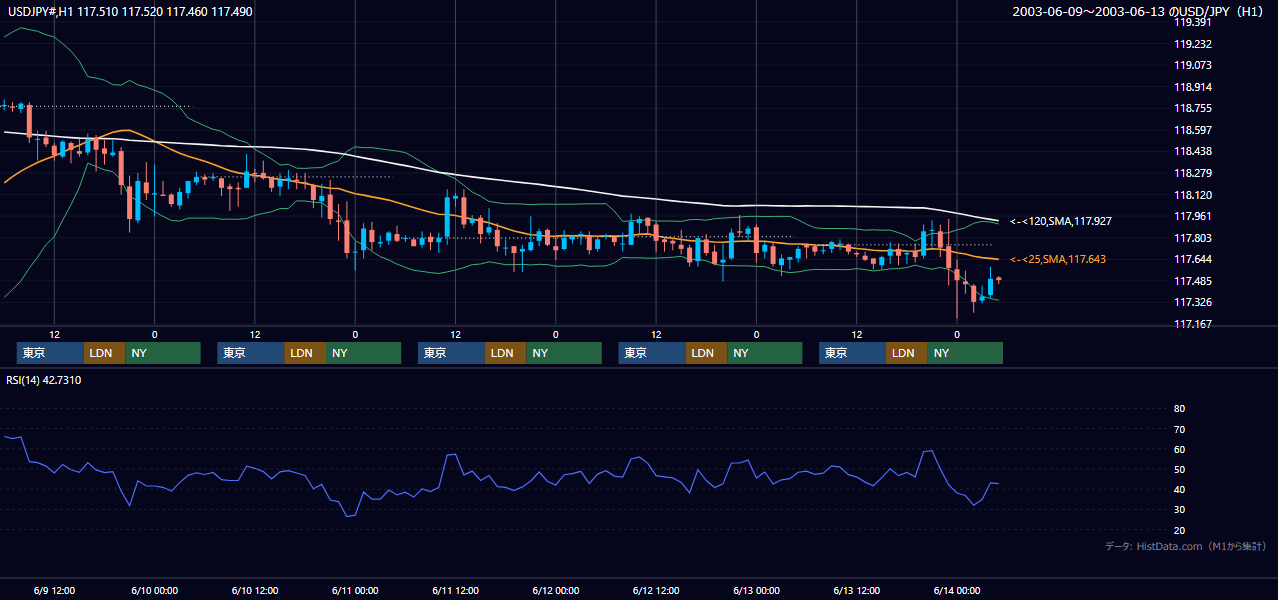Click the 117.167 bottom price label

[1192, 324]
